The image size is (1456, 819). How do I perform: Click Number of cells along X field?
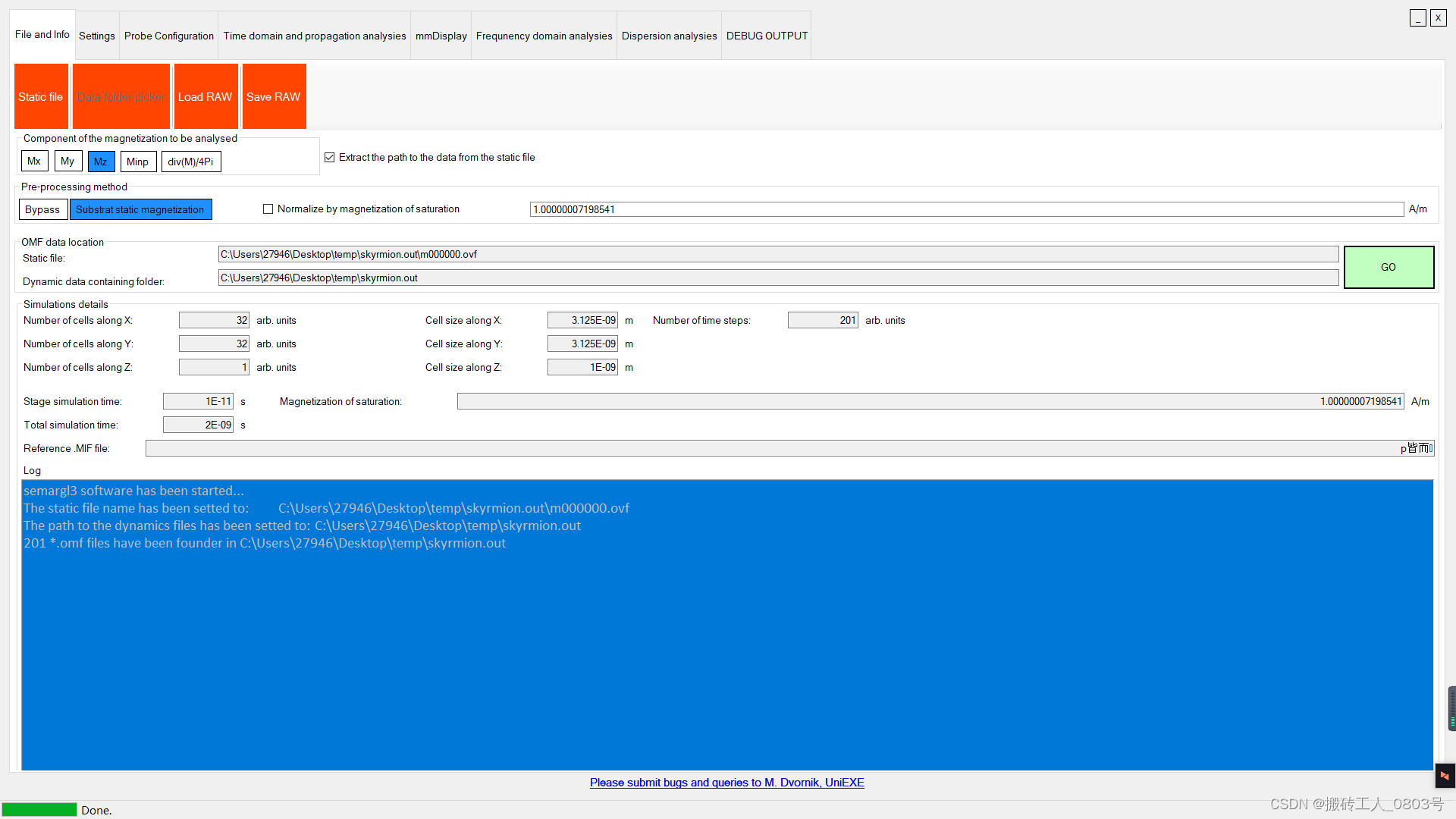[x=214, y=320]
